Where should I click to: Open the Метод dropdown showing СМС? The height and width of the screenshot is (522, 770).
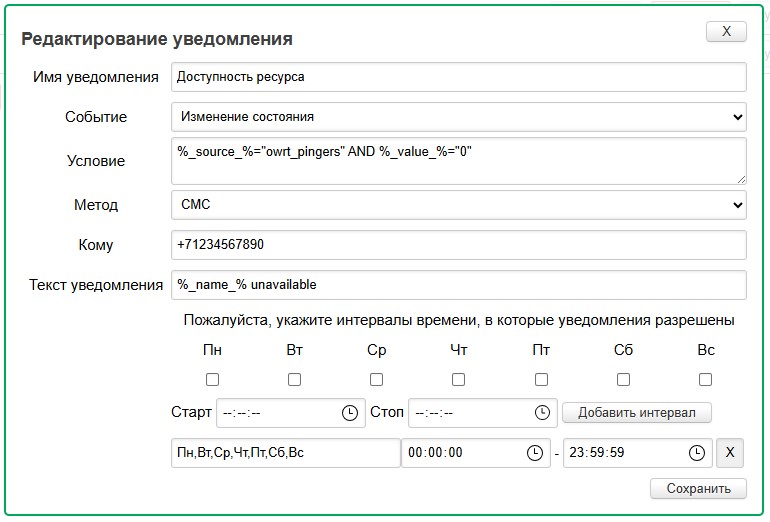pyautogui.click(x=458, y=205)
